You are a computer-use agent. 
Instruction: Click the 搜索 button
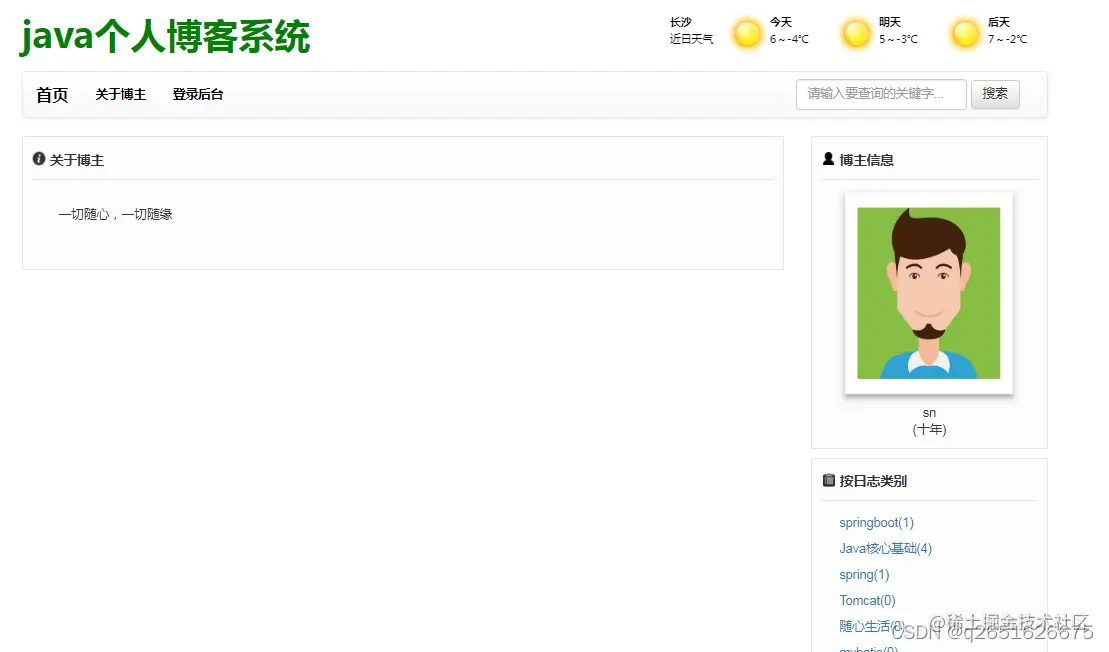click(x=995, y=94)
